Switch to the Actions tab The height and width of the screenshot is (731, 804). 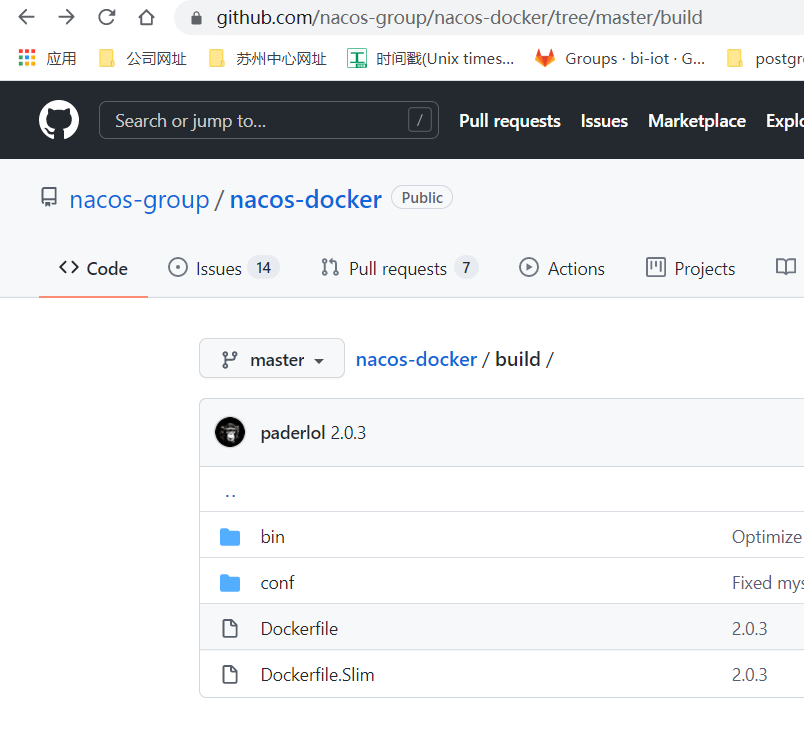click(562, 268)
